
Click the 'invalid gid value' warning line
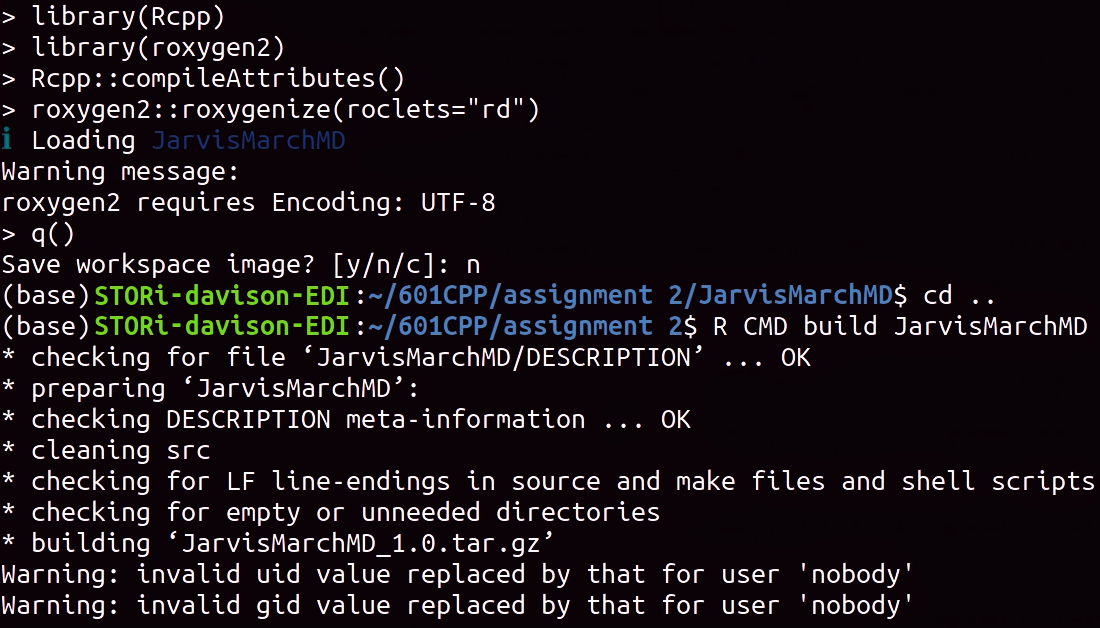point(457,606)
